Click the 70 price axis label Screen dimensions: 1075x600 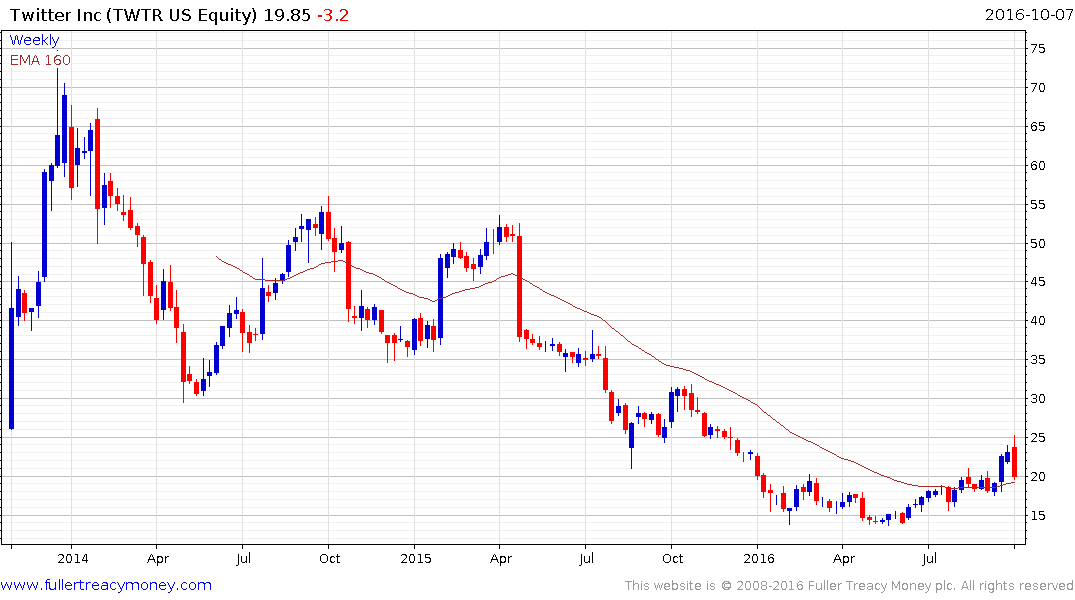tap(1037, 88)
